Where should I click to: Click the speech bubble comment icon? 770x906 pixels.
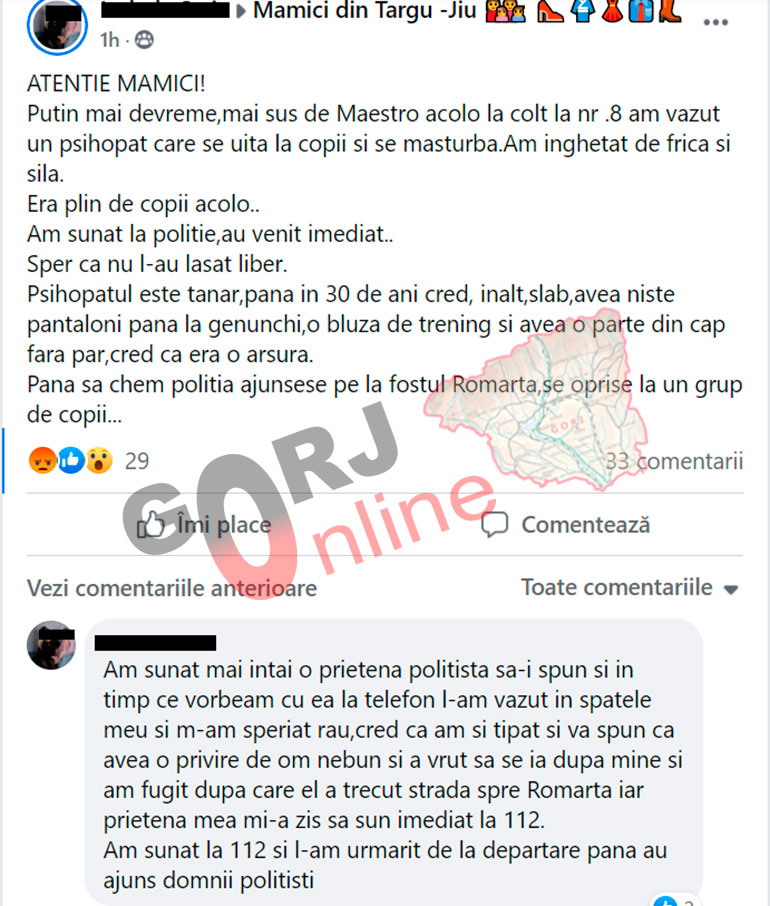[x=494, y=525]
